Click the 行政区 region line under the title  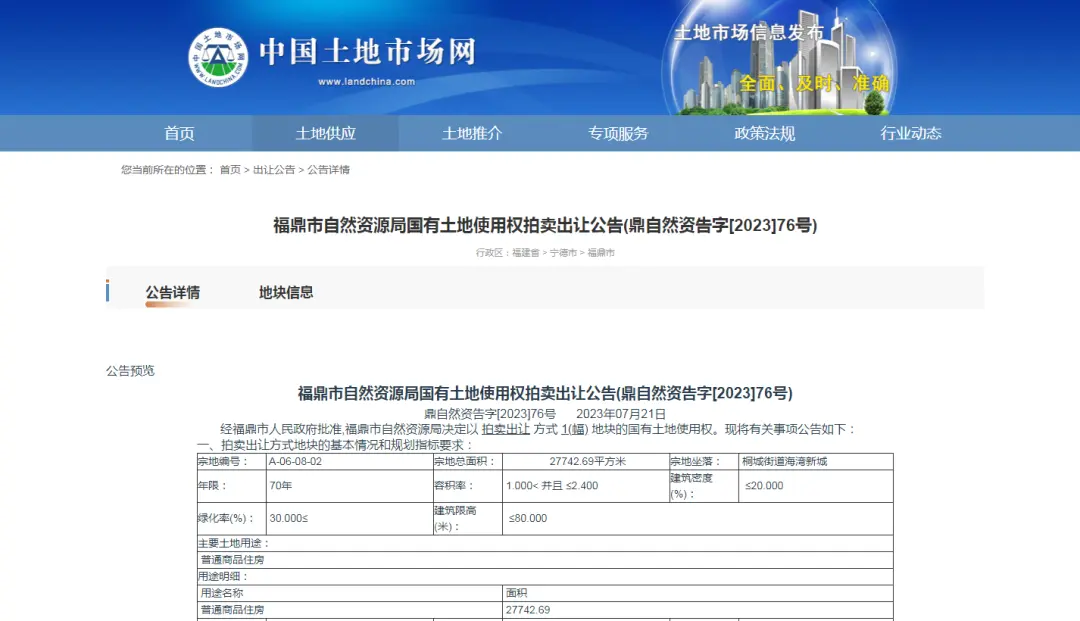click(x=545, y=253)
